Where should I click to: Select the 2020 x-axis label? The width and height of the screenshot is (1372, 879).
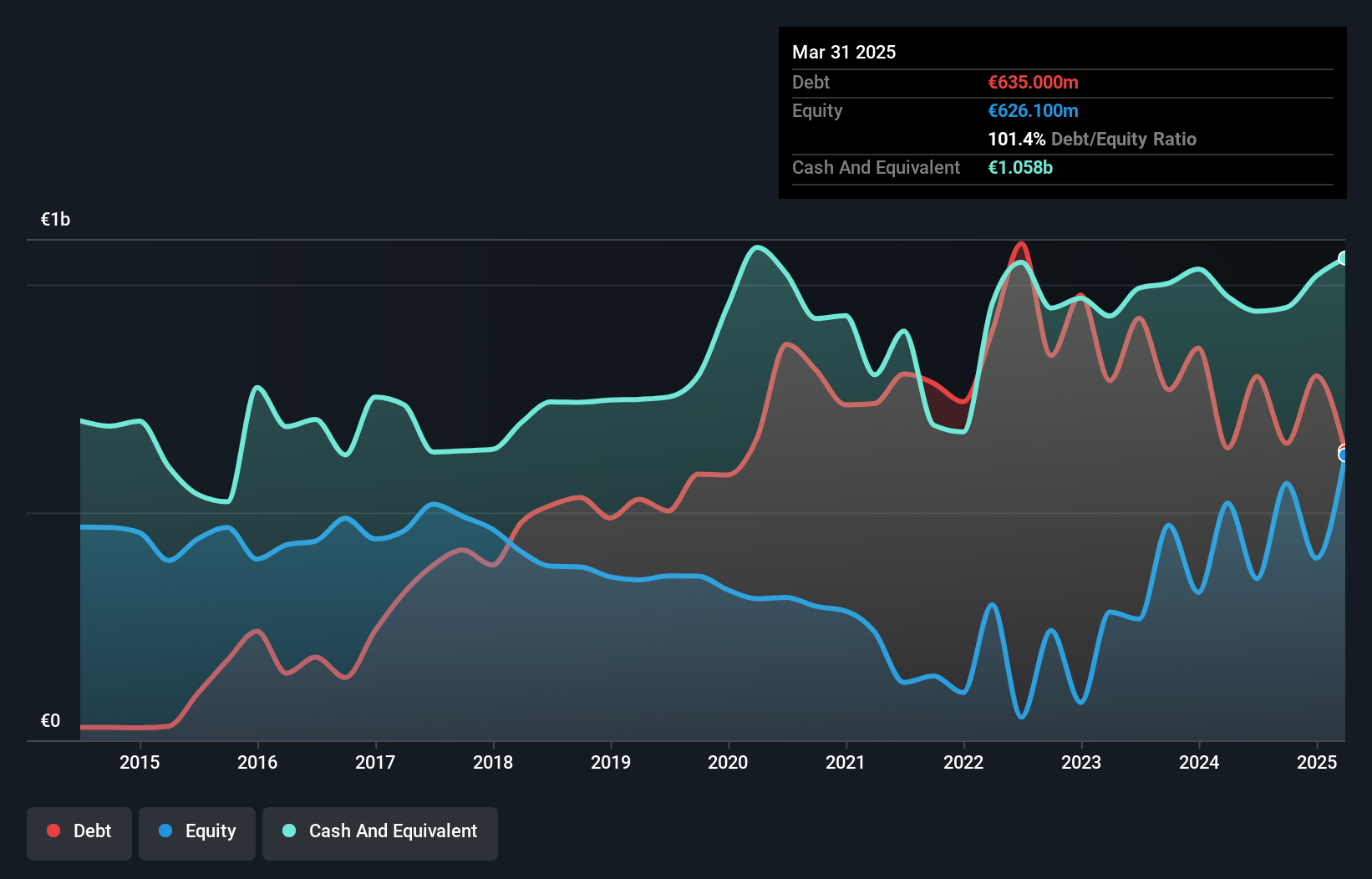pos(728,762)
